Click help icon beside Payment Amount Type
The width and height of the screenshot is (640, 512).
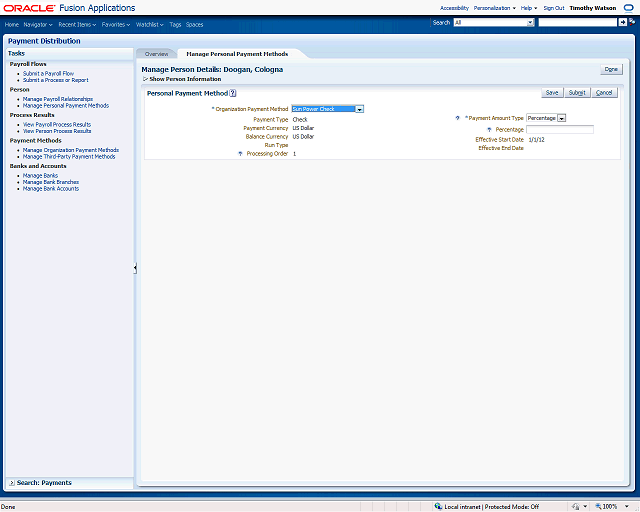coord(458,118)
